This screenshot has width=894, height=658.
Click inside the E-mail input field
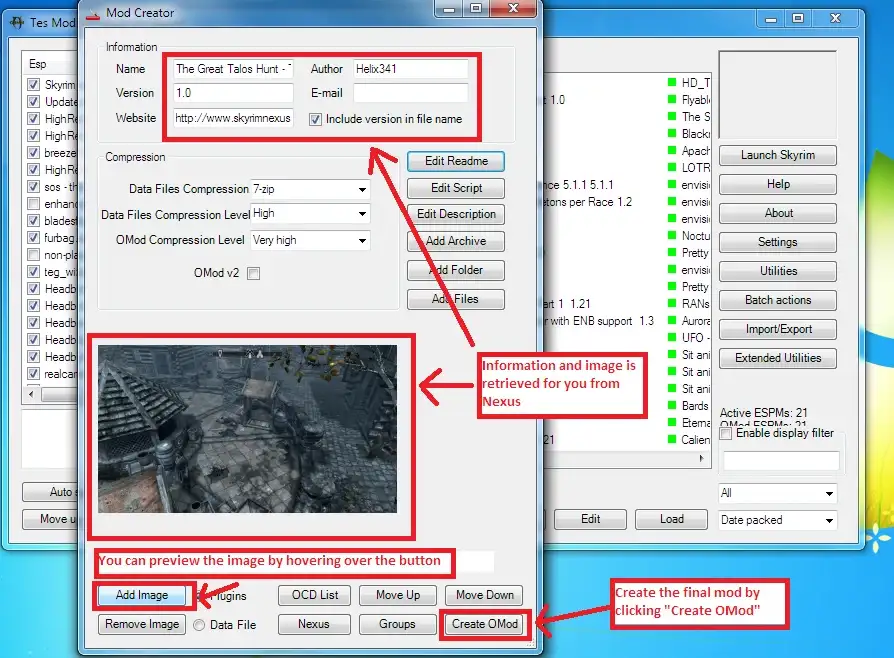click(x=412, y=93)
